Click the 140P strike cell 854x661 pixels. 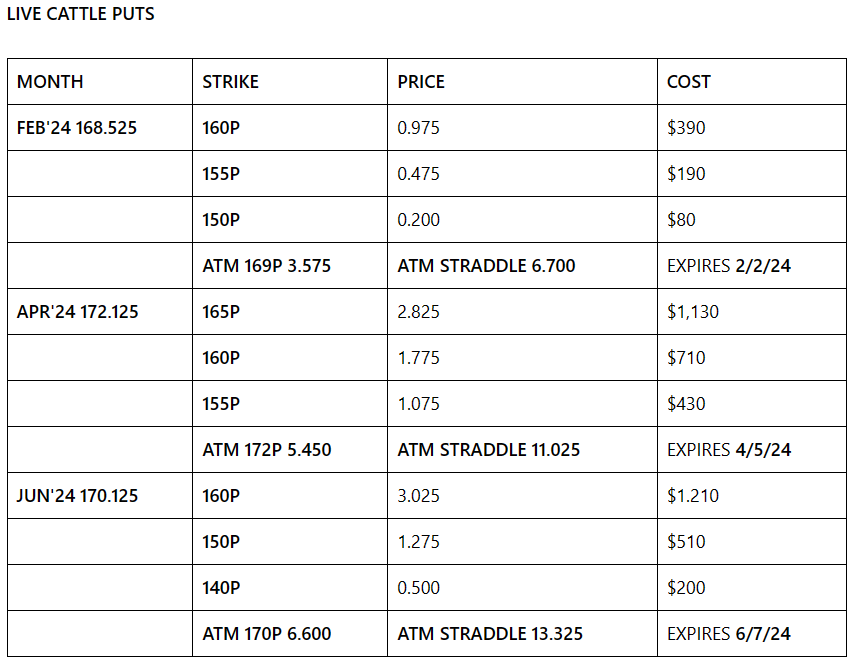[221, 588]
